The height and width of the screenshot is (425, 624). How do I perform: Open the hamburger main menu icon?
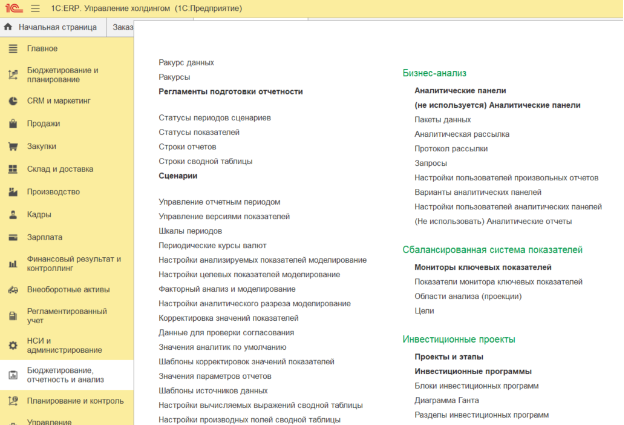click(x=35, y=8)
